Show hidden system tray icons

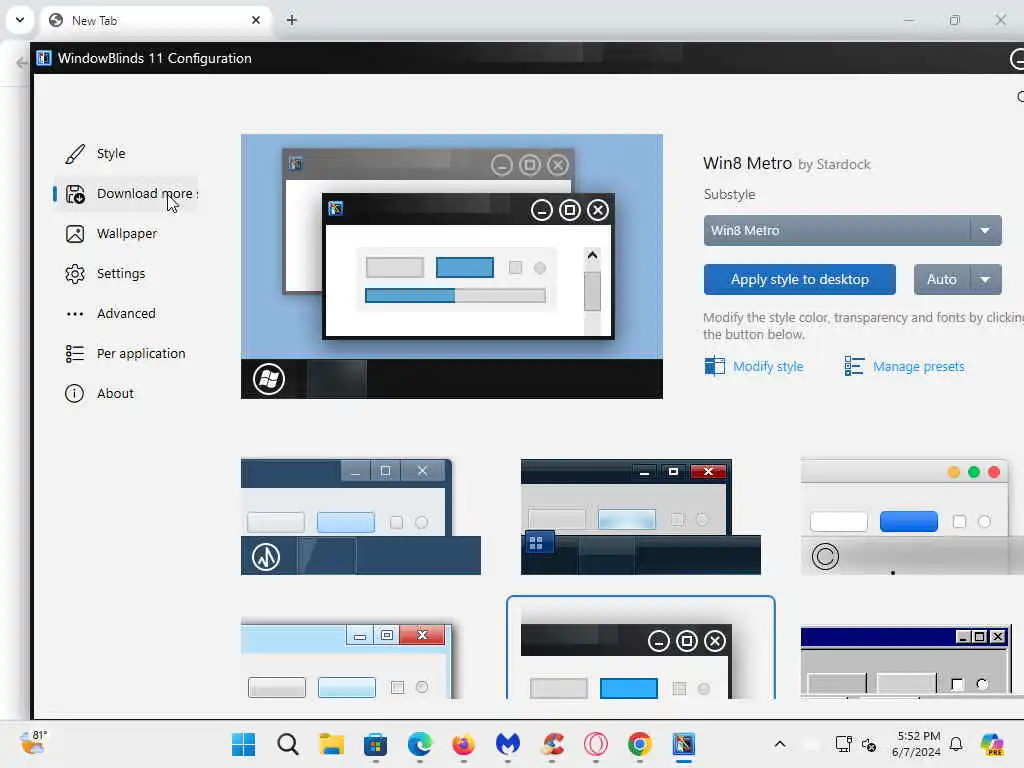click(x=780, y=744)
